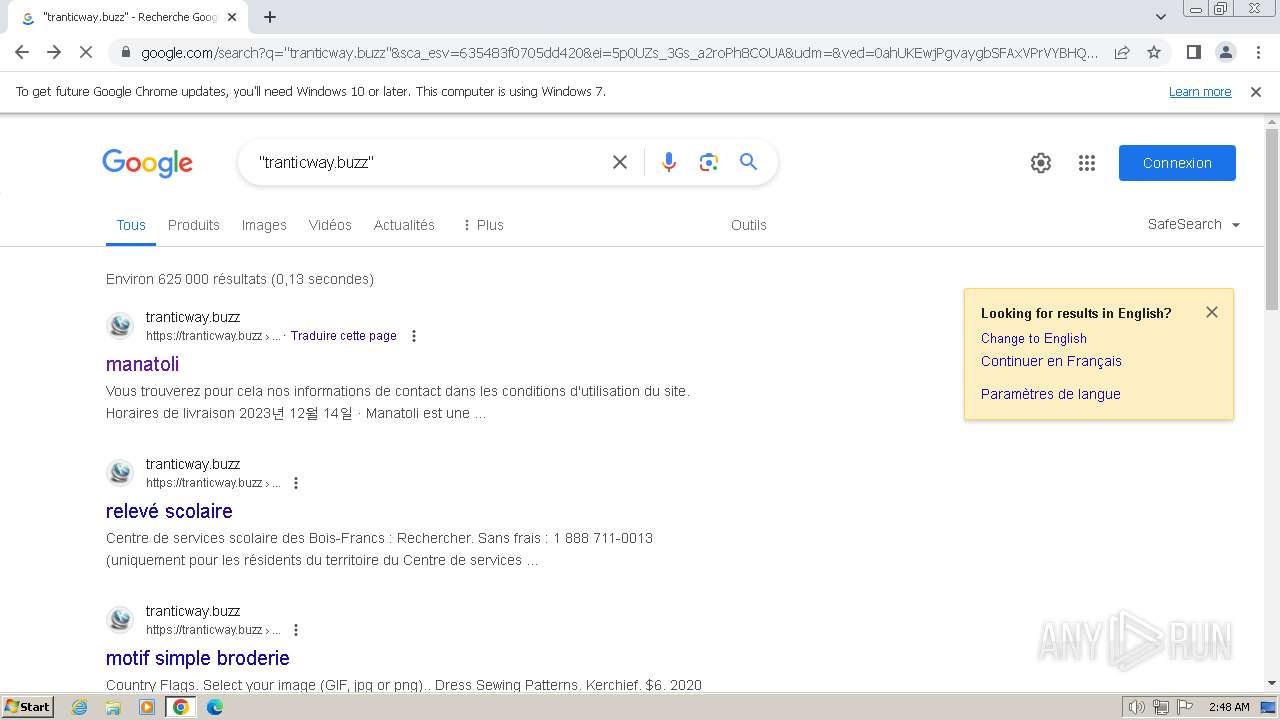Click favicon of motif simple broderie result
The width and height of the screenshot is (1280, 720).
click(120, 620)
